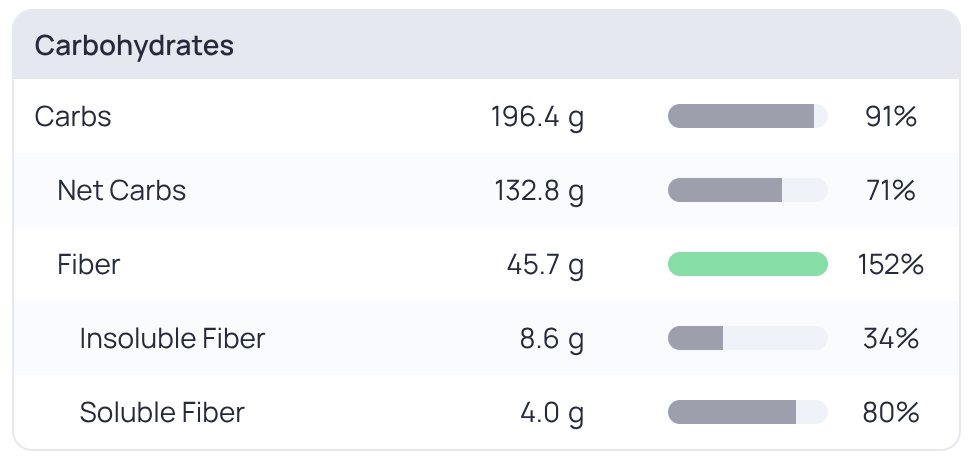
Task: Click the 91% Carbs percentage value
Action: 891,116
